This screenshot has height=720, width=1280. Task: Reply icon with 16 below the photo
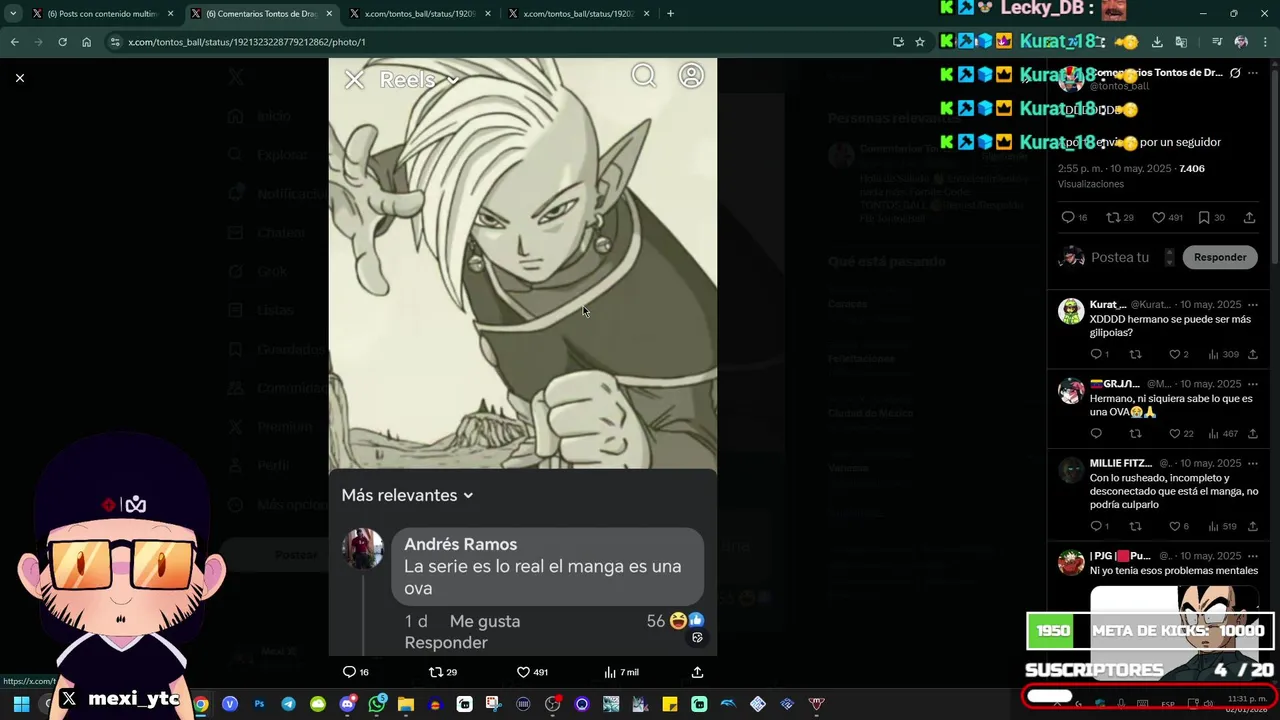click(x=356, y=672)
